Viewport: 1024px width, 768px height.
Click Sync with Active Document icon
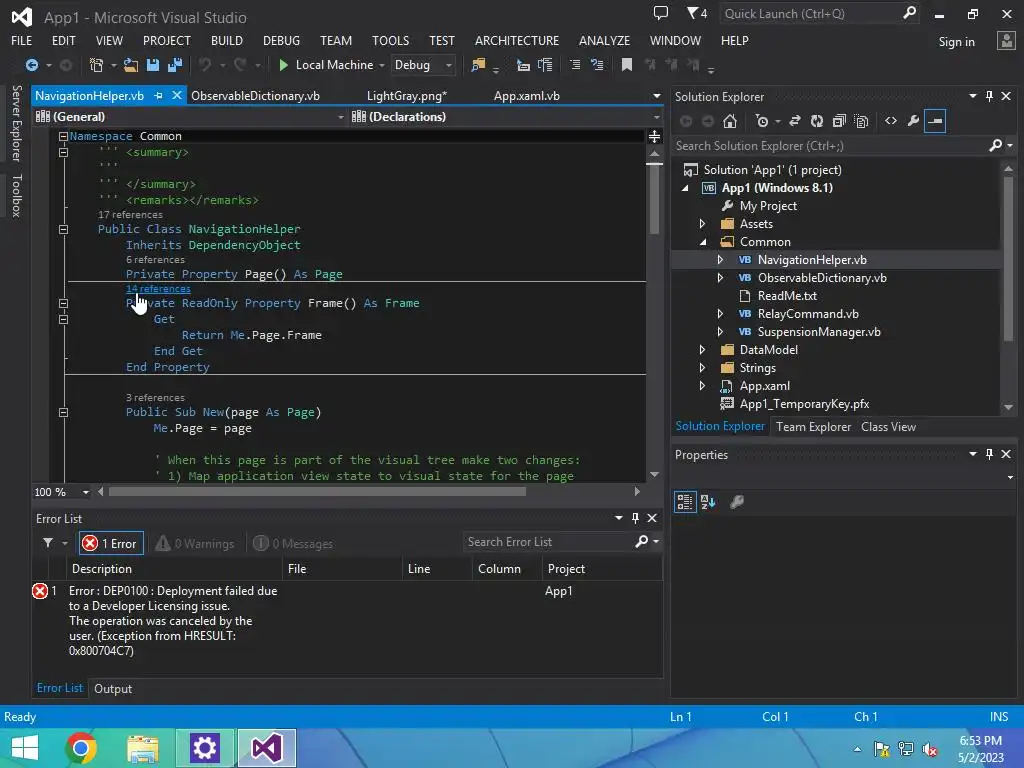(x=795, y=121)
